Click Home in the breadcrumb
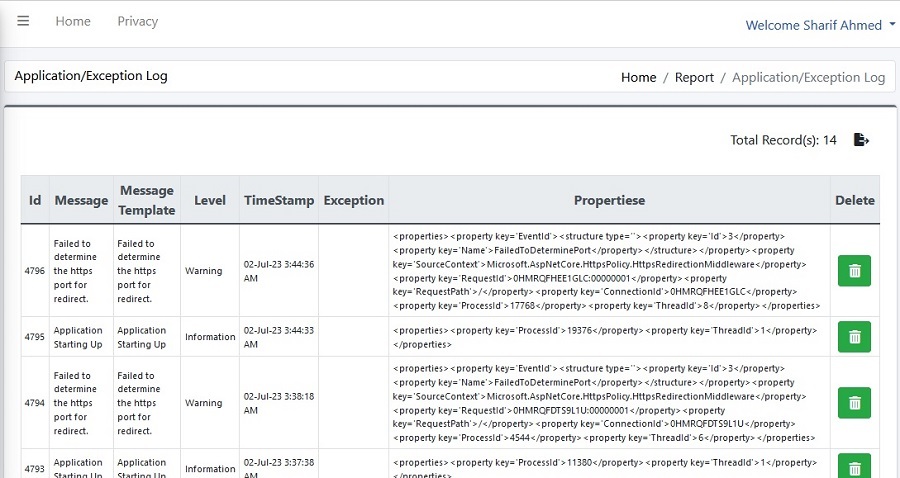900x478 pixels. 638,77
